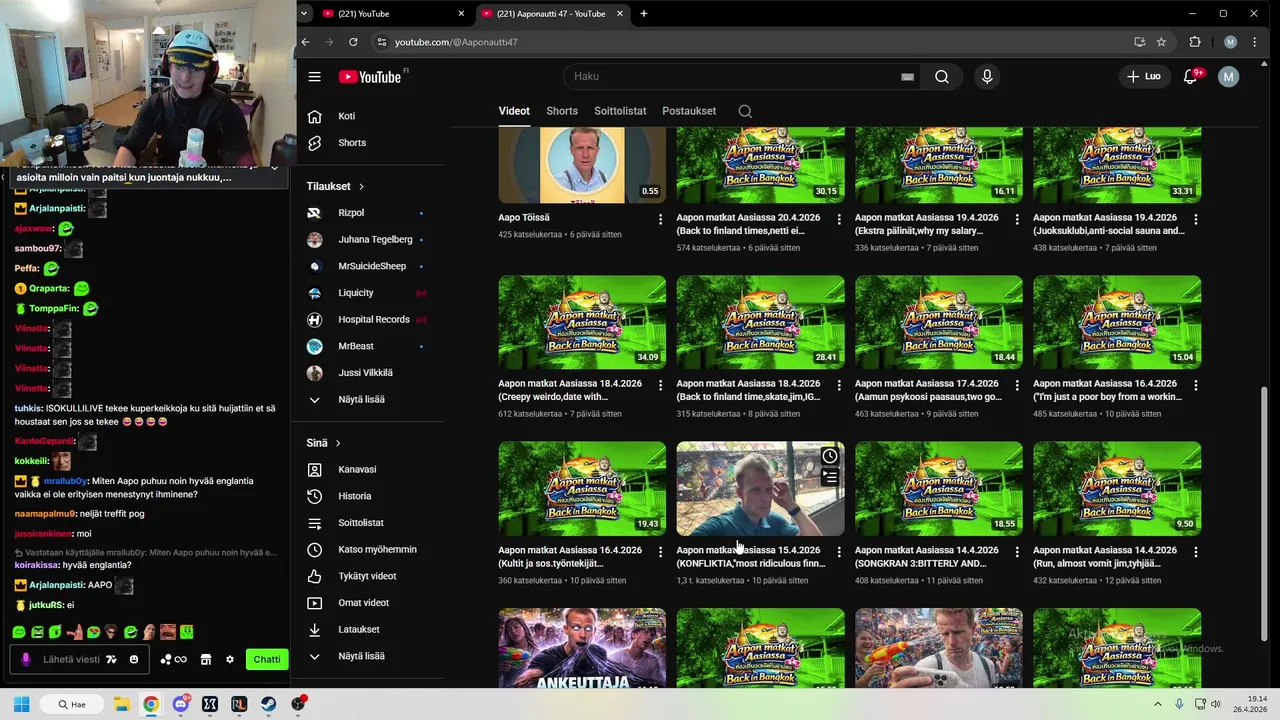Go back in the browser

click(308, 42)
